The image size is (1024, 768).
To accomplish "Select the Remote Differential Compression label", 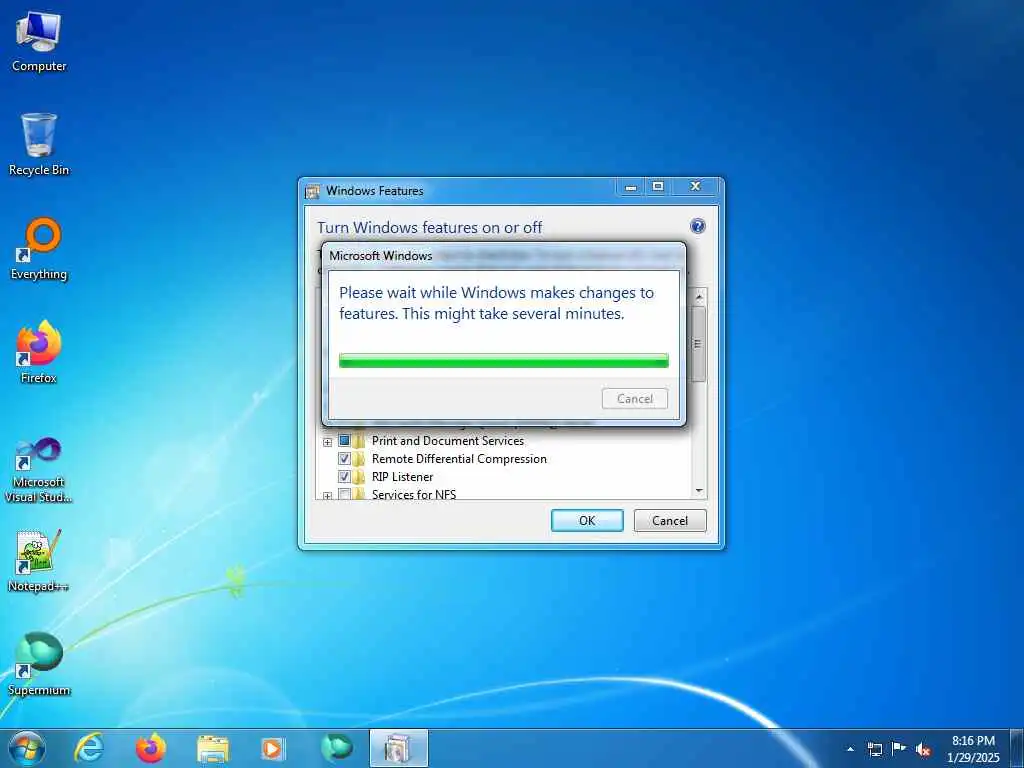I will 459,458.
